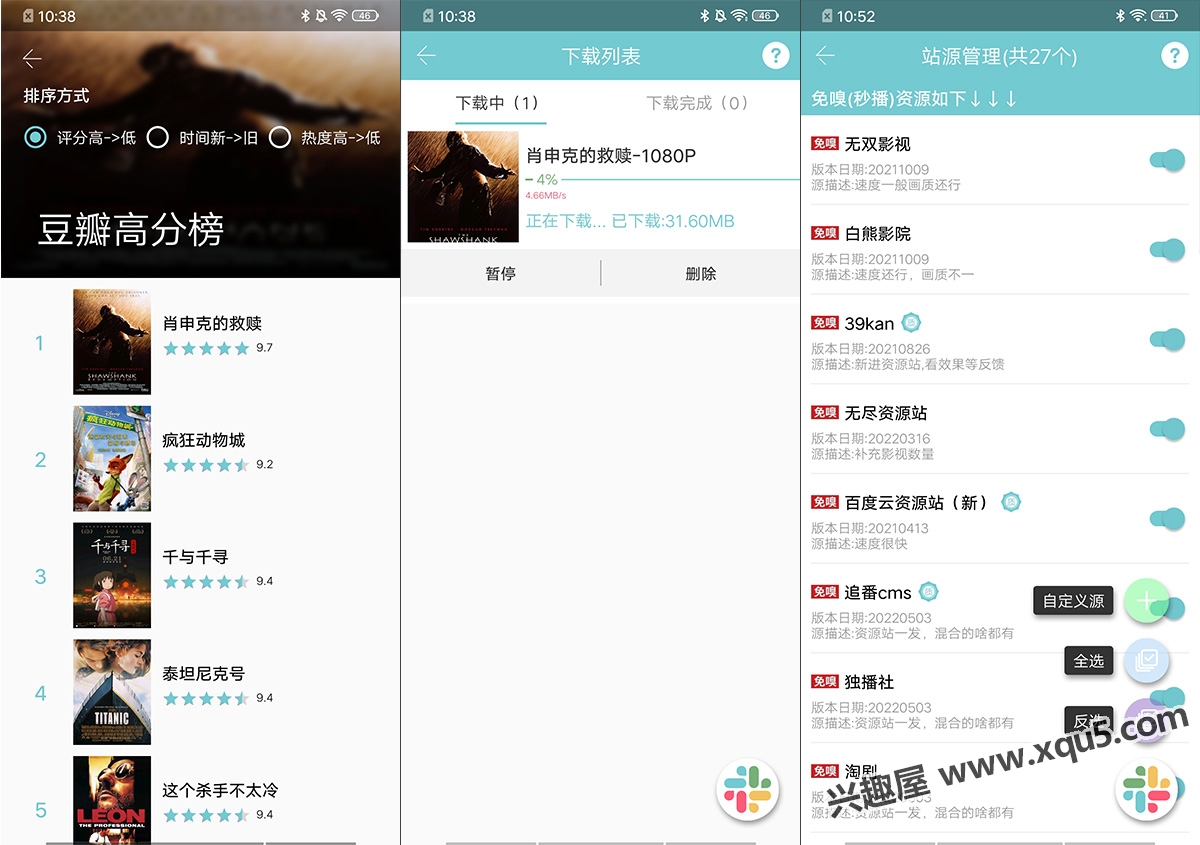Go back from the 豆瓣高分榜 screen
Screen dimensions: 1200x845
[x=32, y=59]
